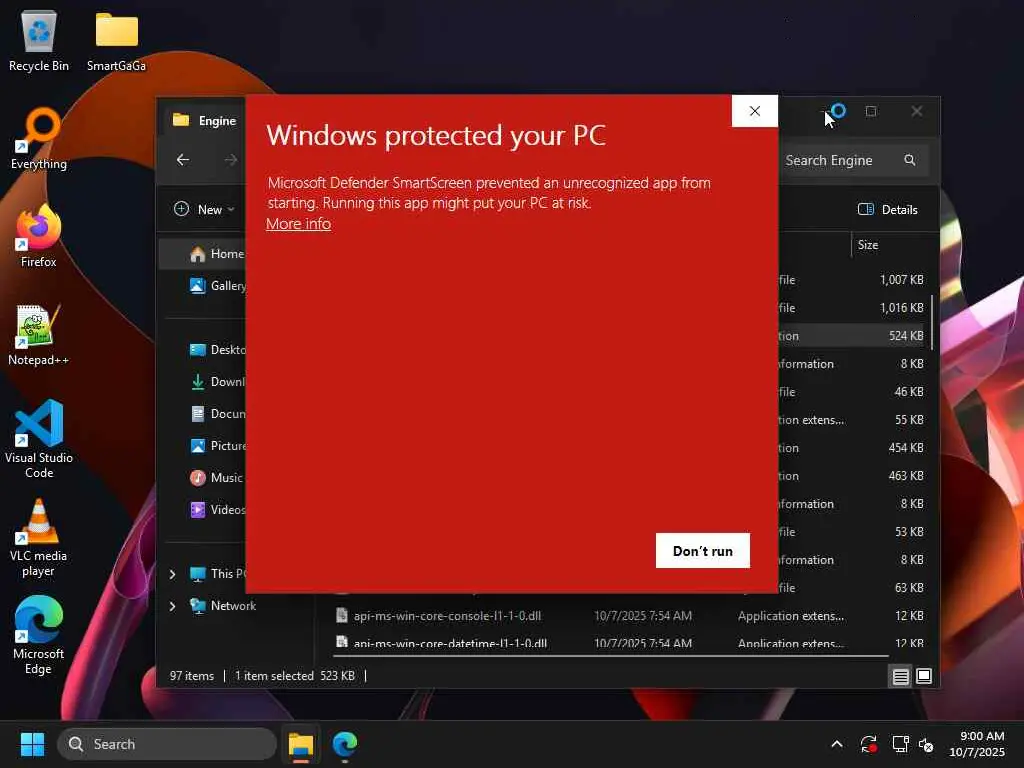
Task: Click the taskbar Search box
Action: click(168, 744)
